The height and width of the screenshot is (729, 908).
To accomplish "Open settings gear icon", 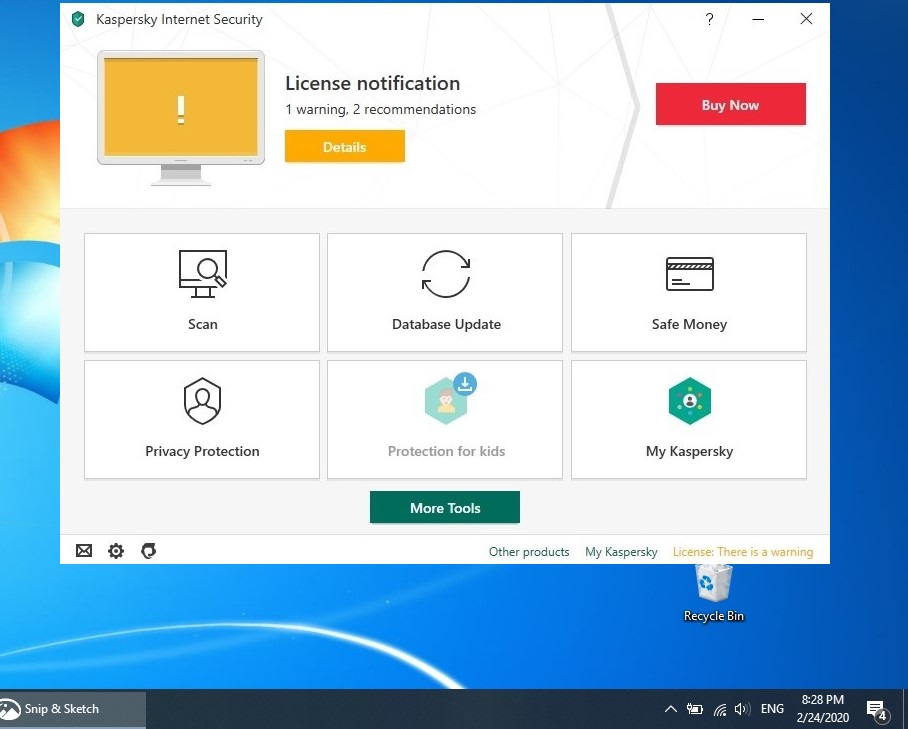I will click(116, 551).
